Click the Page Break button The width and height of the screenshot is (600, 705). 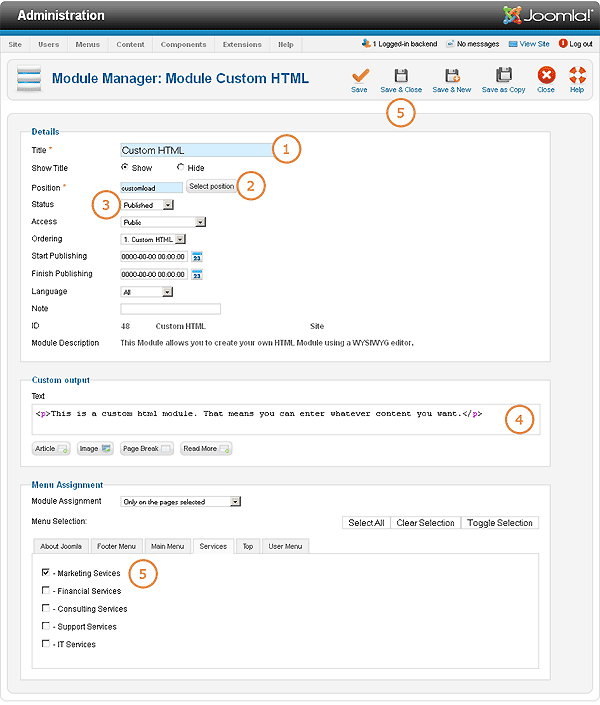[x=147, y=449]
